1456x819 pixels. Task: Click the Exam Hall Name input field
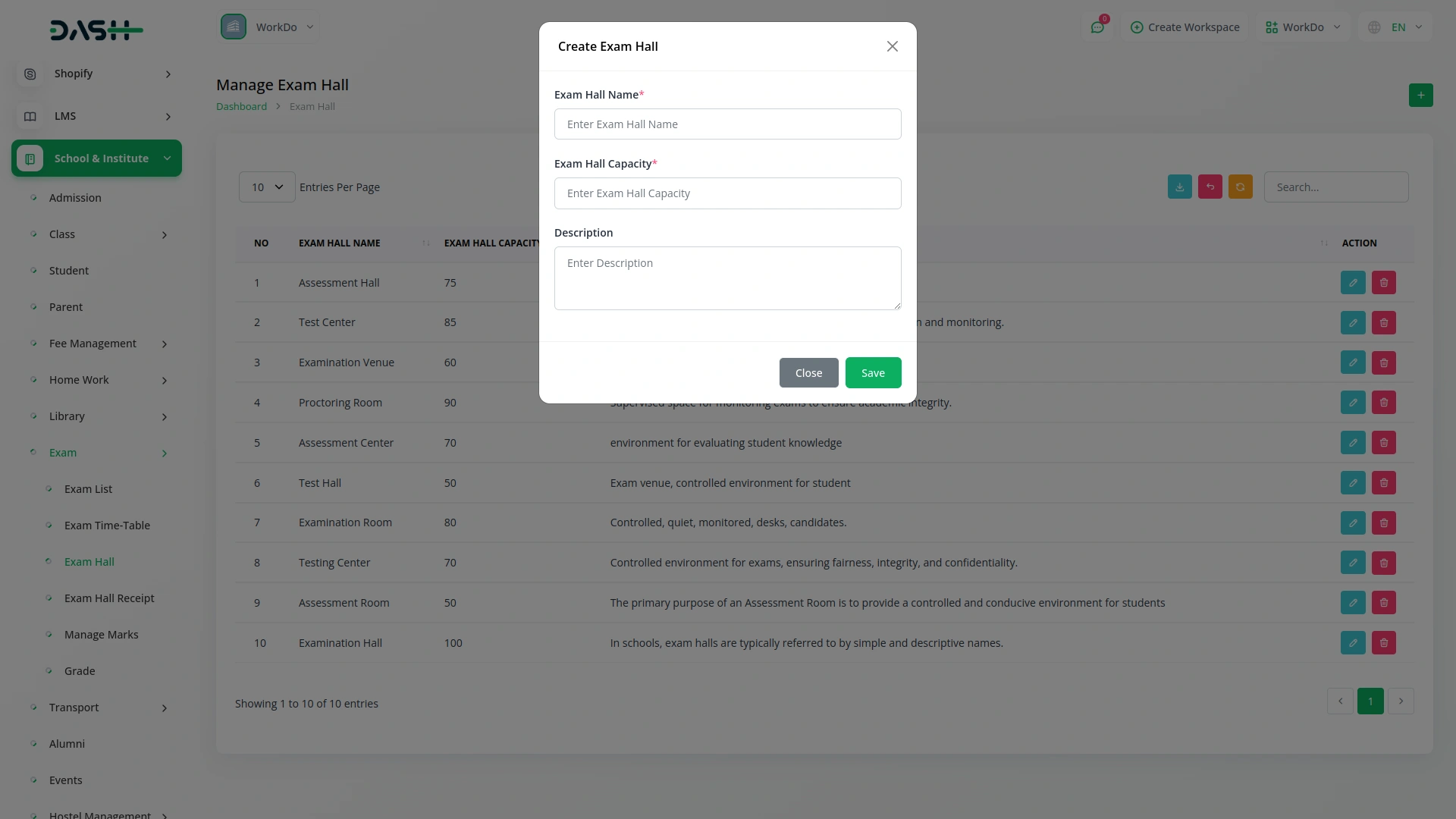(x=727, y=124)
